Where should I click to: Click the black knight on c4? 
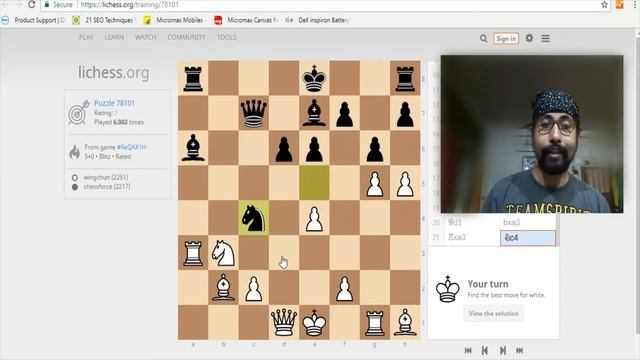point(253,218)
